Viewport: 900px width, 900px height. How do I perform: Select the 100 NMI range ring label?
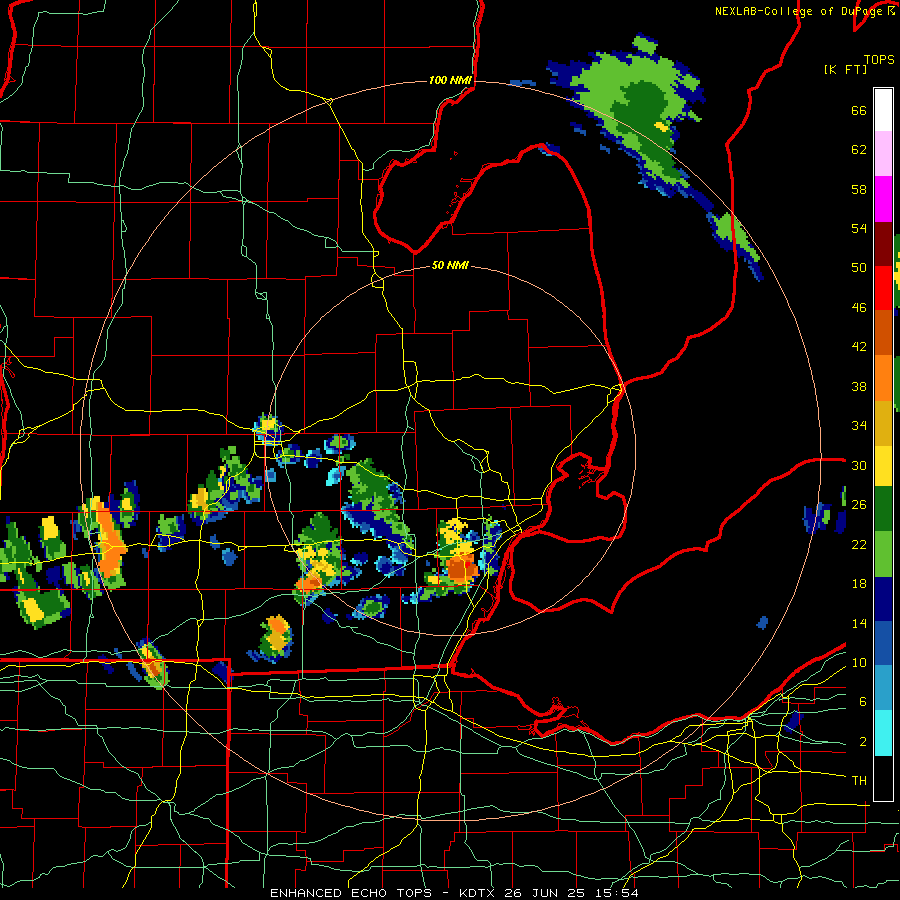450,80
